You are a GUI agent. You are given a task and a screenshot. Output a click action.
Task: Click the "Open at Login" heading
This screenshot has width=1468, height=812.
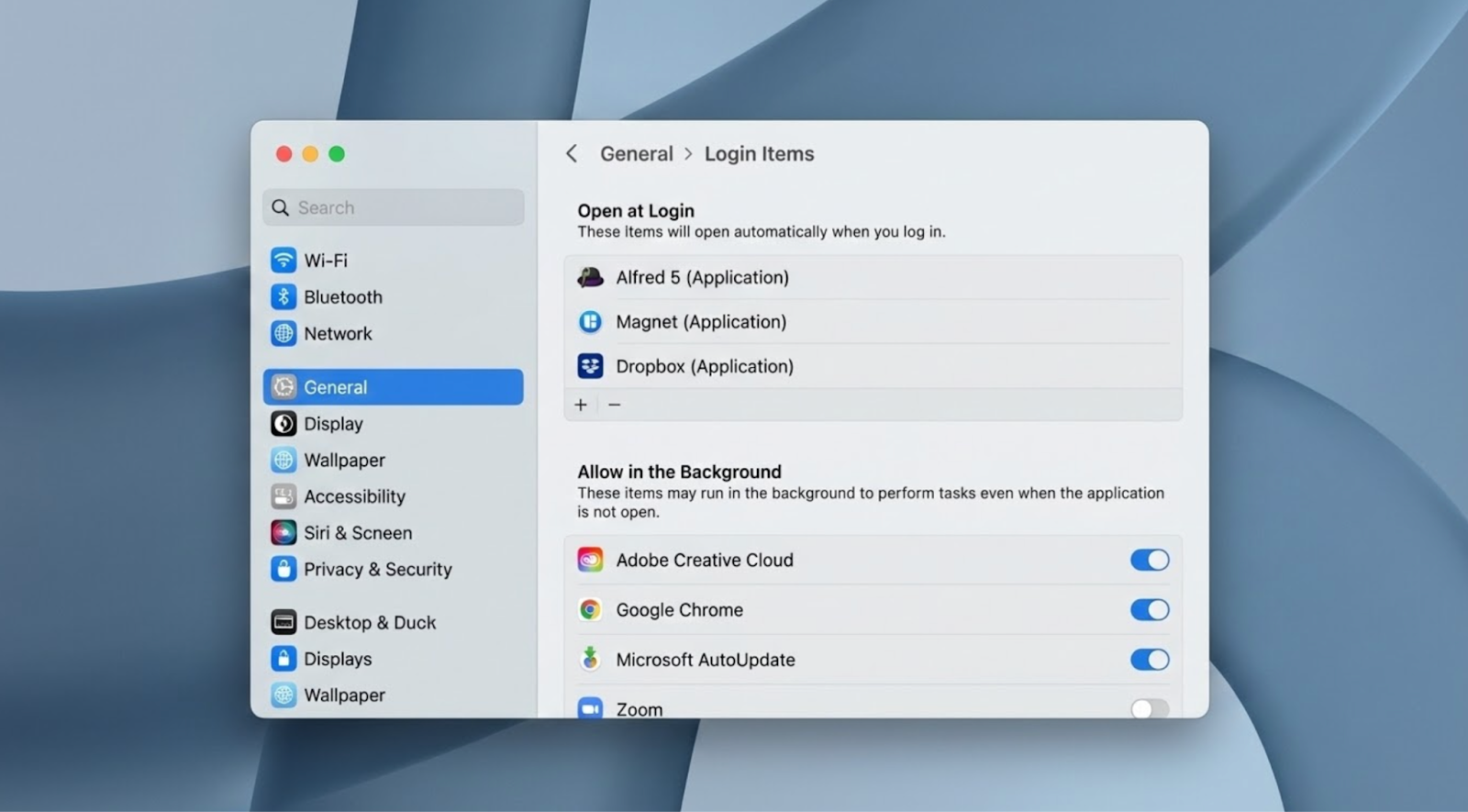pyautogui.click(x=636, y=210)
